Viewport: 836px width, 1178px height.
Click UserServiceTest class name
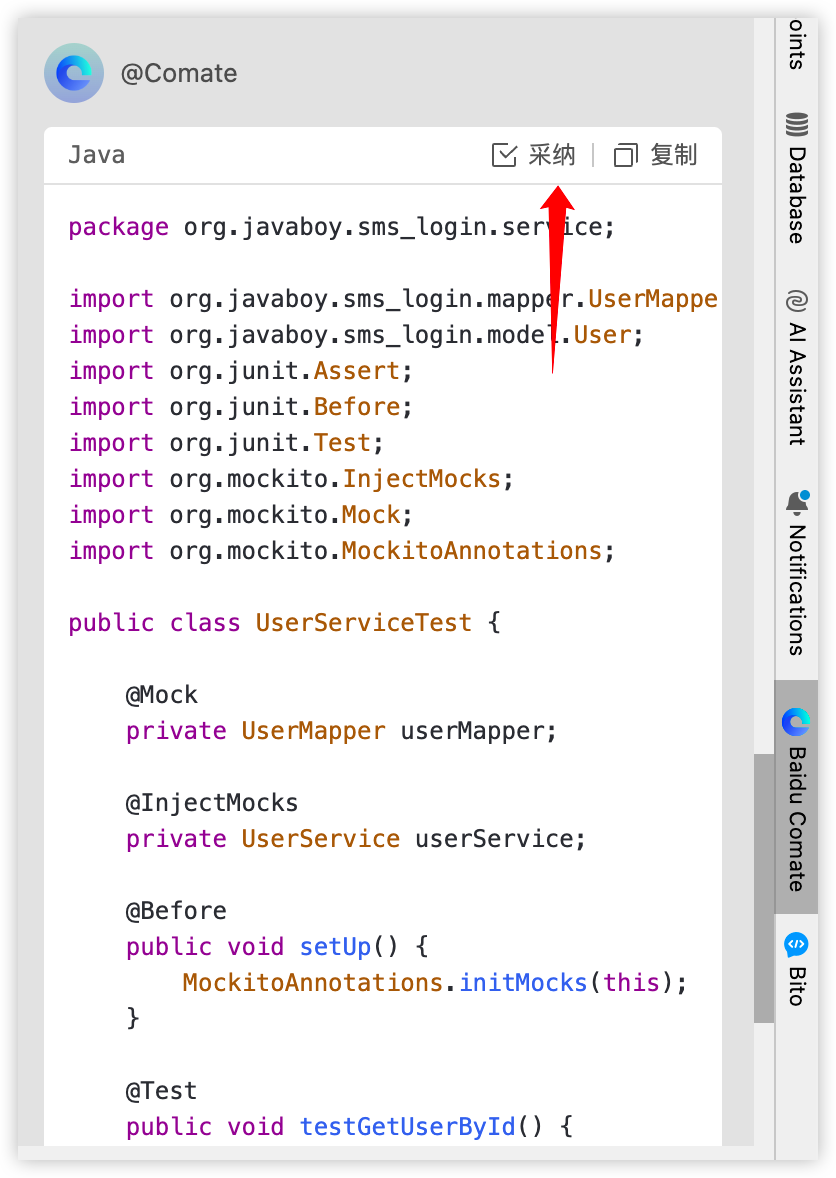364,623
